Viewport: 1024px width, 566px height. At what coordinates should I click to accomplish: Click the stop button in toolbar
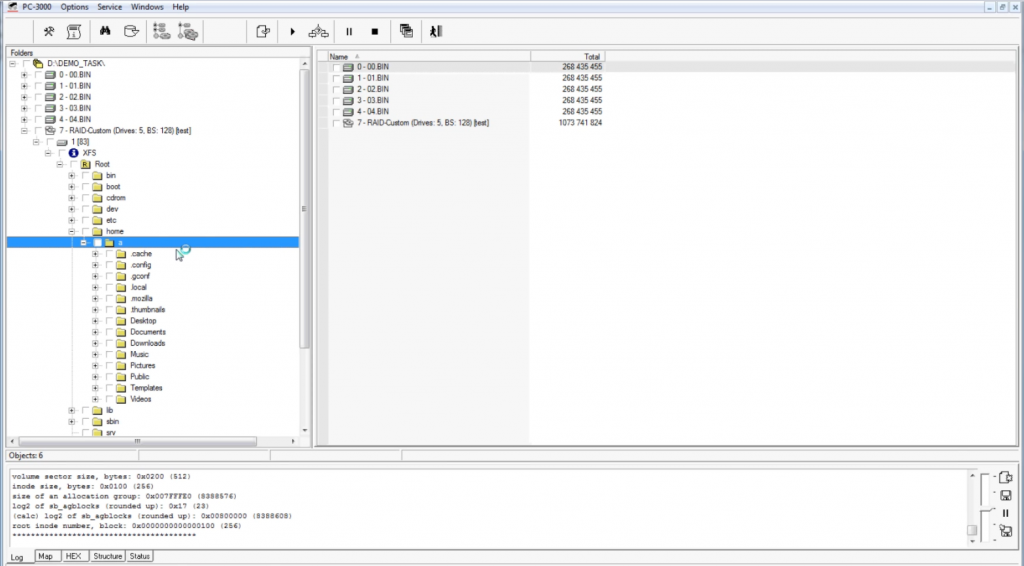(374, 31)
